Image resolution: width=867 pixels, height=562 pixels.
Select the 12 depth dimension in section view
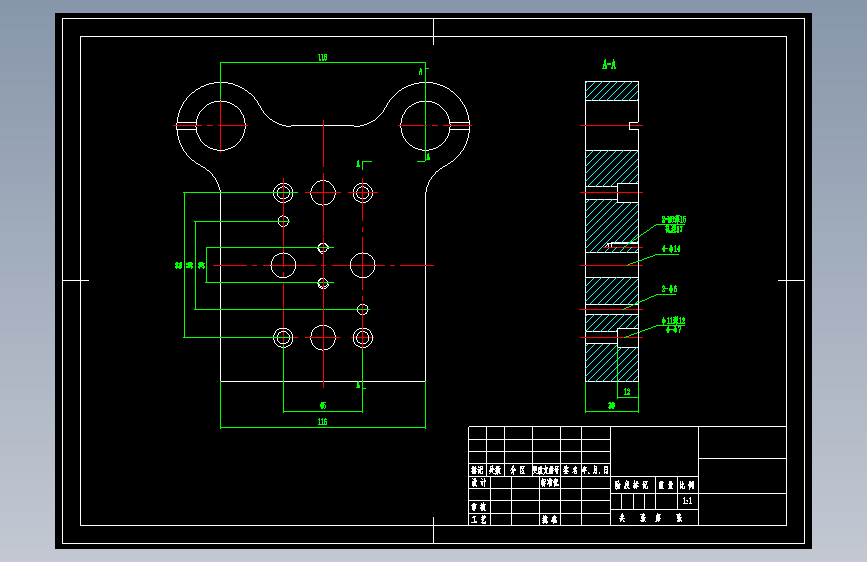point(627,392)
